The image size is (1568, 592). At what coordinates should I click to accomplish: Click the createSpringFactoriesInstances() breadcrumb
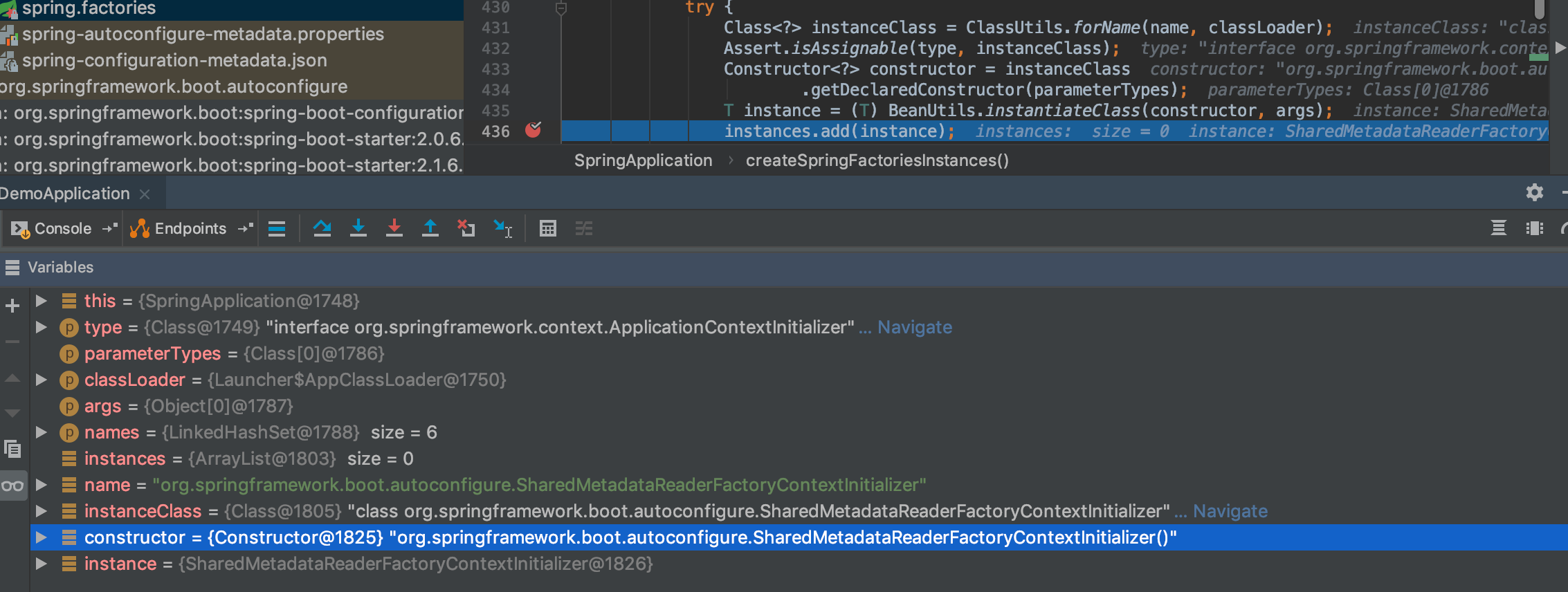tap(877, 160)
